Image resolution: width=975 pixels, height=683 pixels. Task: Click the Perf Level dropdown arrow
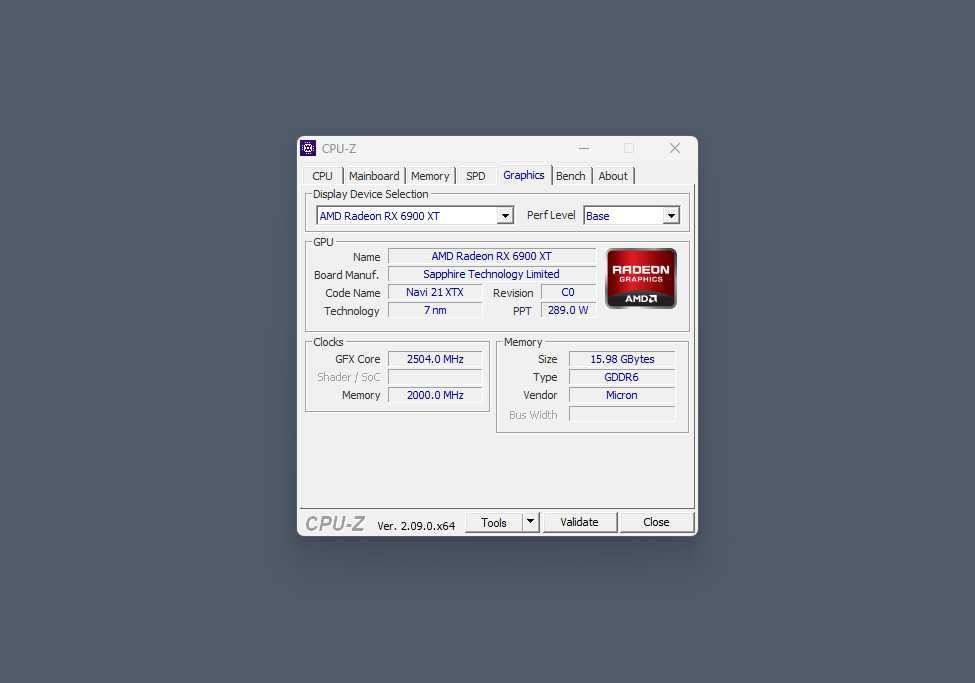pos(671,216)
